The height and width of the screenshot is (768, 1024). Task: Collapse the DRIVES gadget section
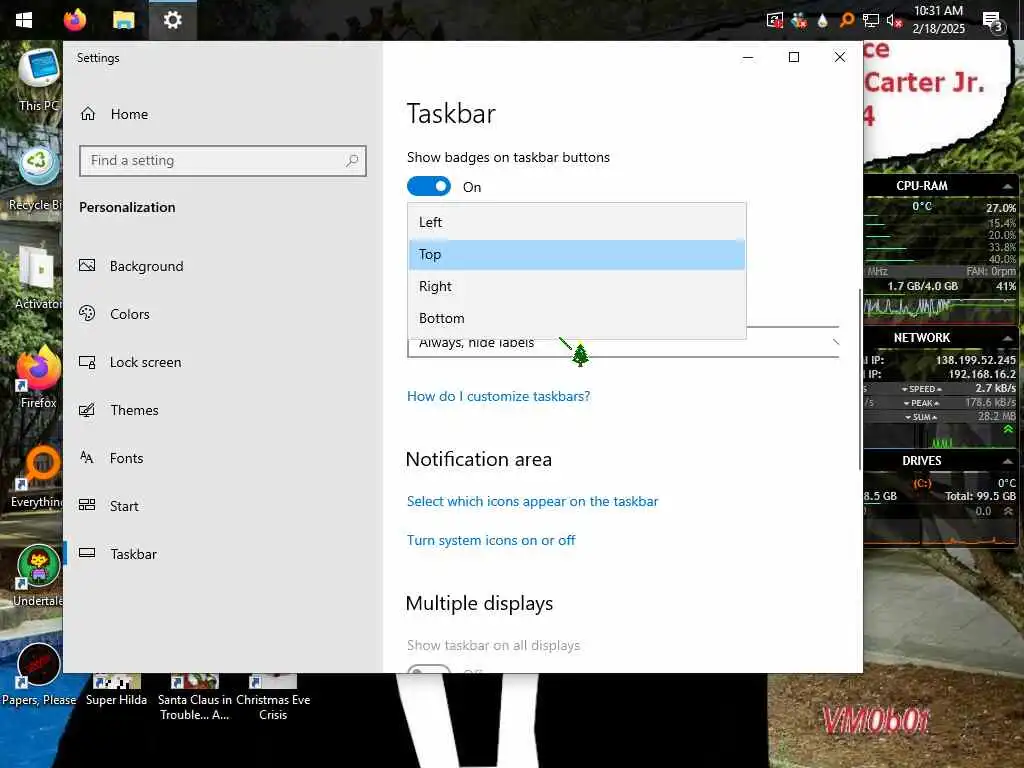click(1008, 461)
